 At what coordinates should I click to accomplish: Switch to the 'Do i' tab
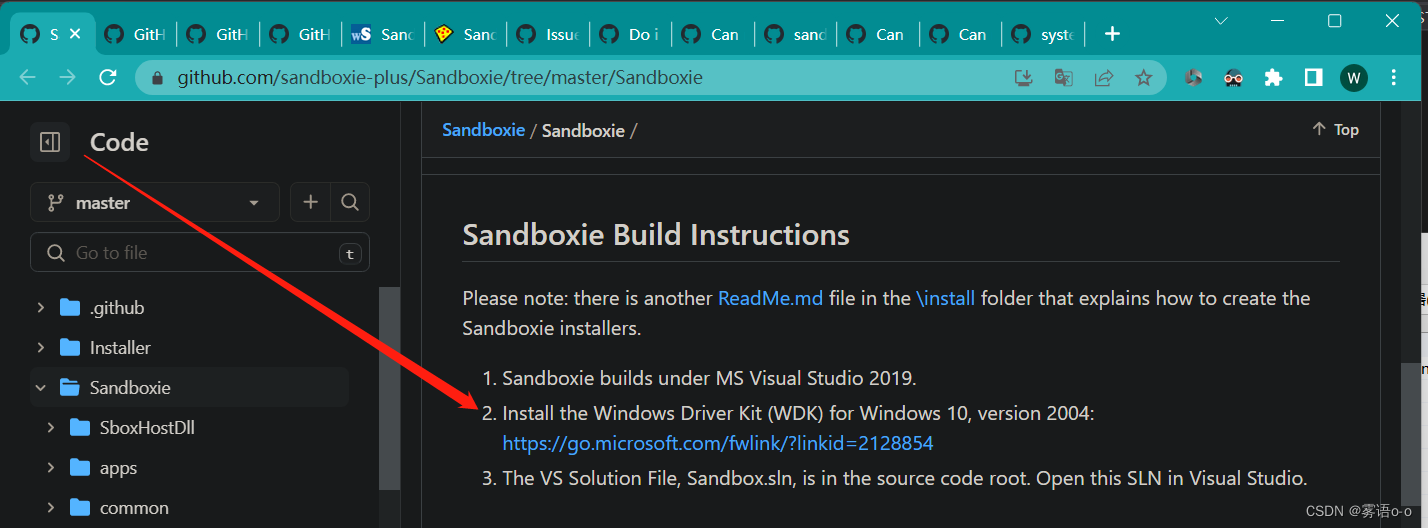(x=629, y=34)
